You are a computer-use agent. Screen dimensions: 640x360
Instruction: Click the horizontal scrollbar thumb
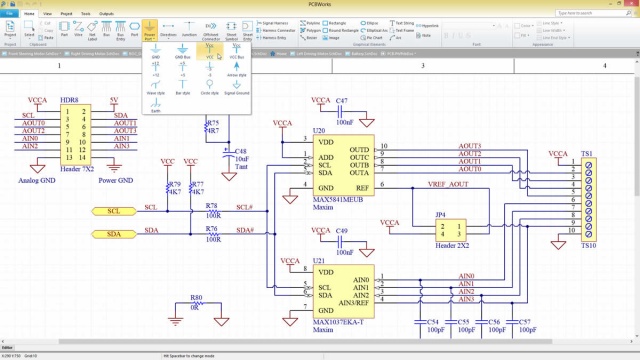click(305, 342)
